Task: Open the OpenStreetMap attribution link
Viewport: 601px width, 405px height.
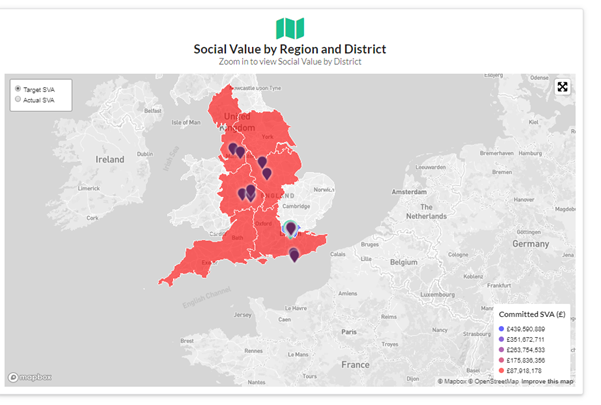Action: point(504,381)
